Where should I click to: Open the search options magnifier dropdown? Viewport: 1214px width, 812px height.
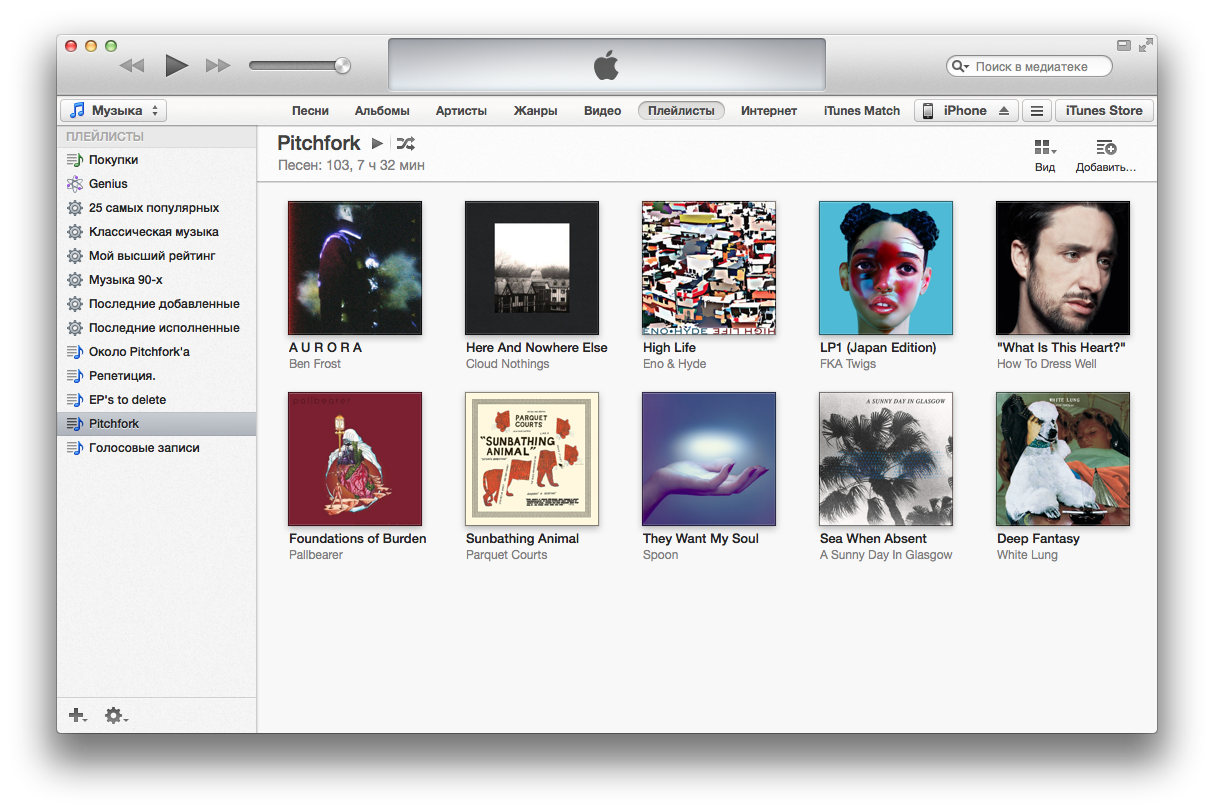coord(959,66)
